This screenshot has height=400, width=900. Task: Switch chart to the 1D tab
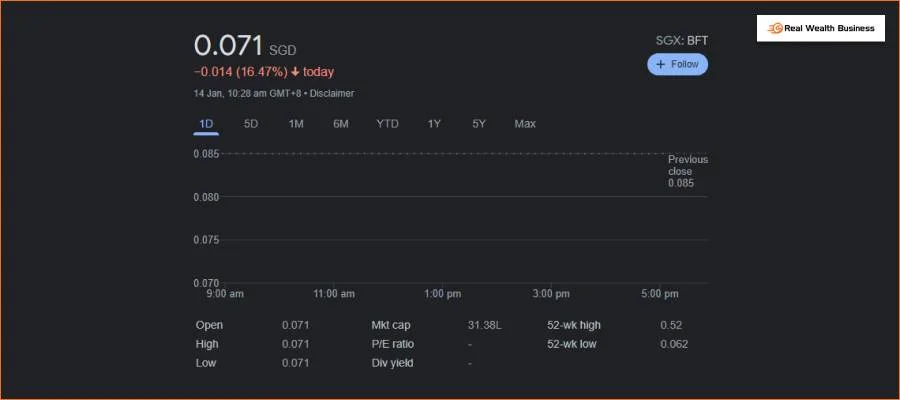206,124
